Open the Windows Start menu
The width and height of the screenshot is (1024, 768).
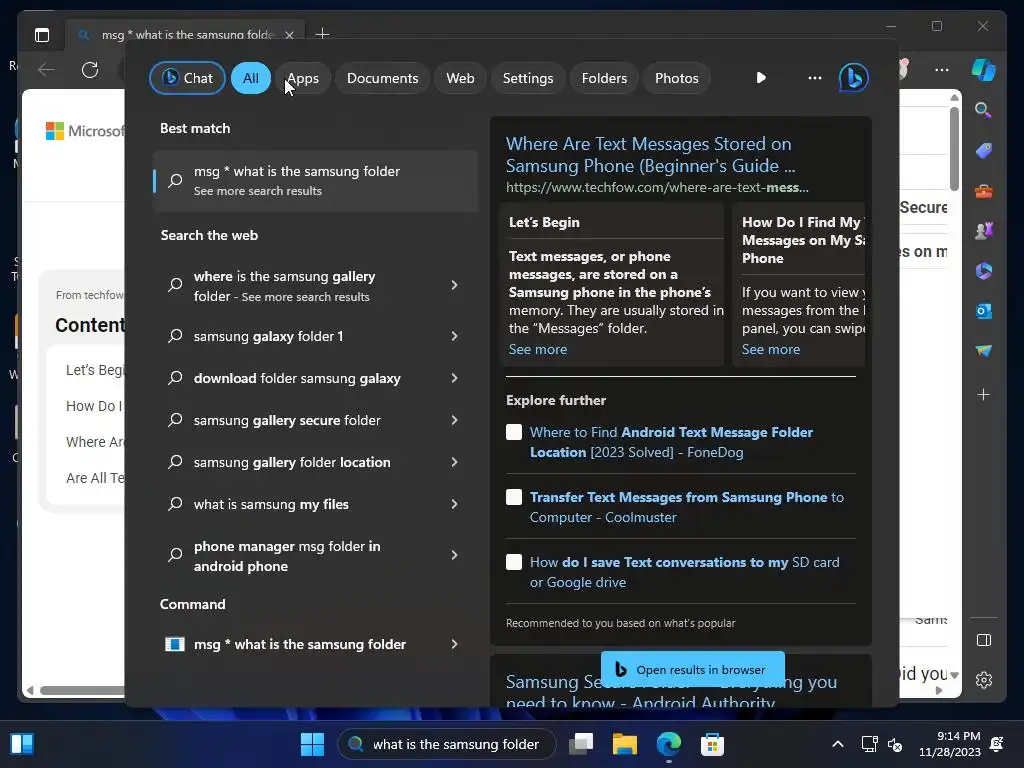[312, 744]
